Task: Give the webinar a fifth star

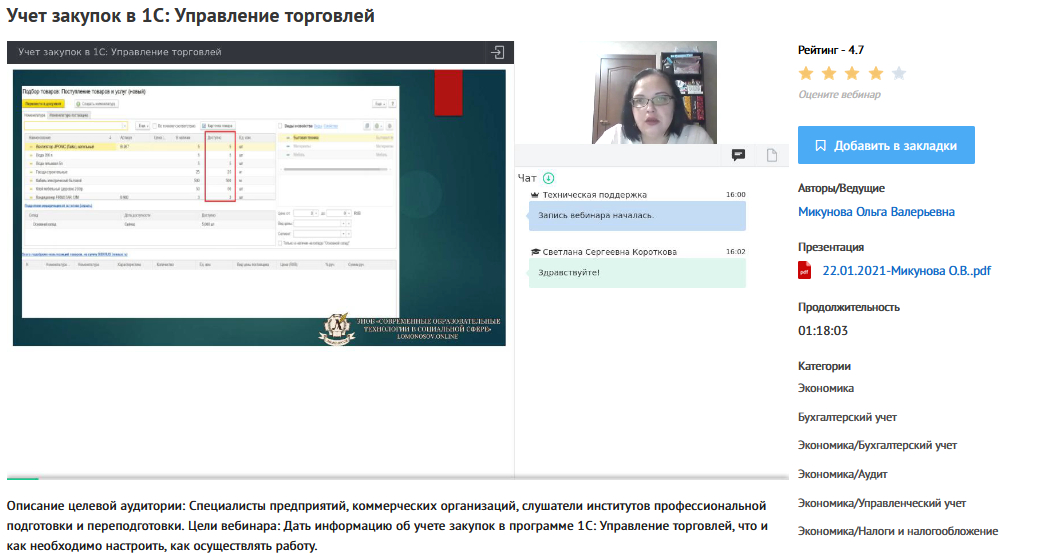Action: [899, 73]
